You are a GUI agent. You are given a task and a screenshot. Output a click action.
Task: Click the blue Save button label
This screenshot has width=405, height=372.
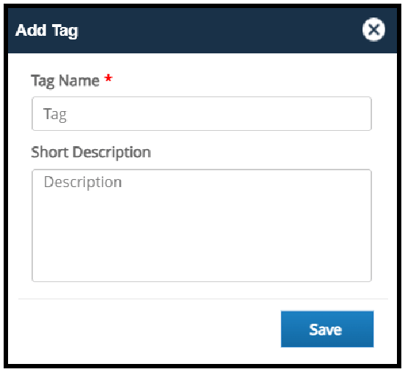coord(325,330)
